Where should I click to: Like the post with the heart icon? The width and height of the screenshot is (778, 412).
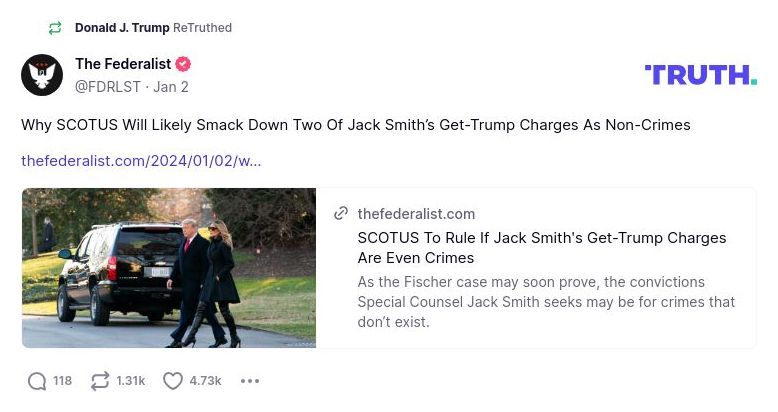pos(173,381)
